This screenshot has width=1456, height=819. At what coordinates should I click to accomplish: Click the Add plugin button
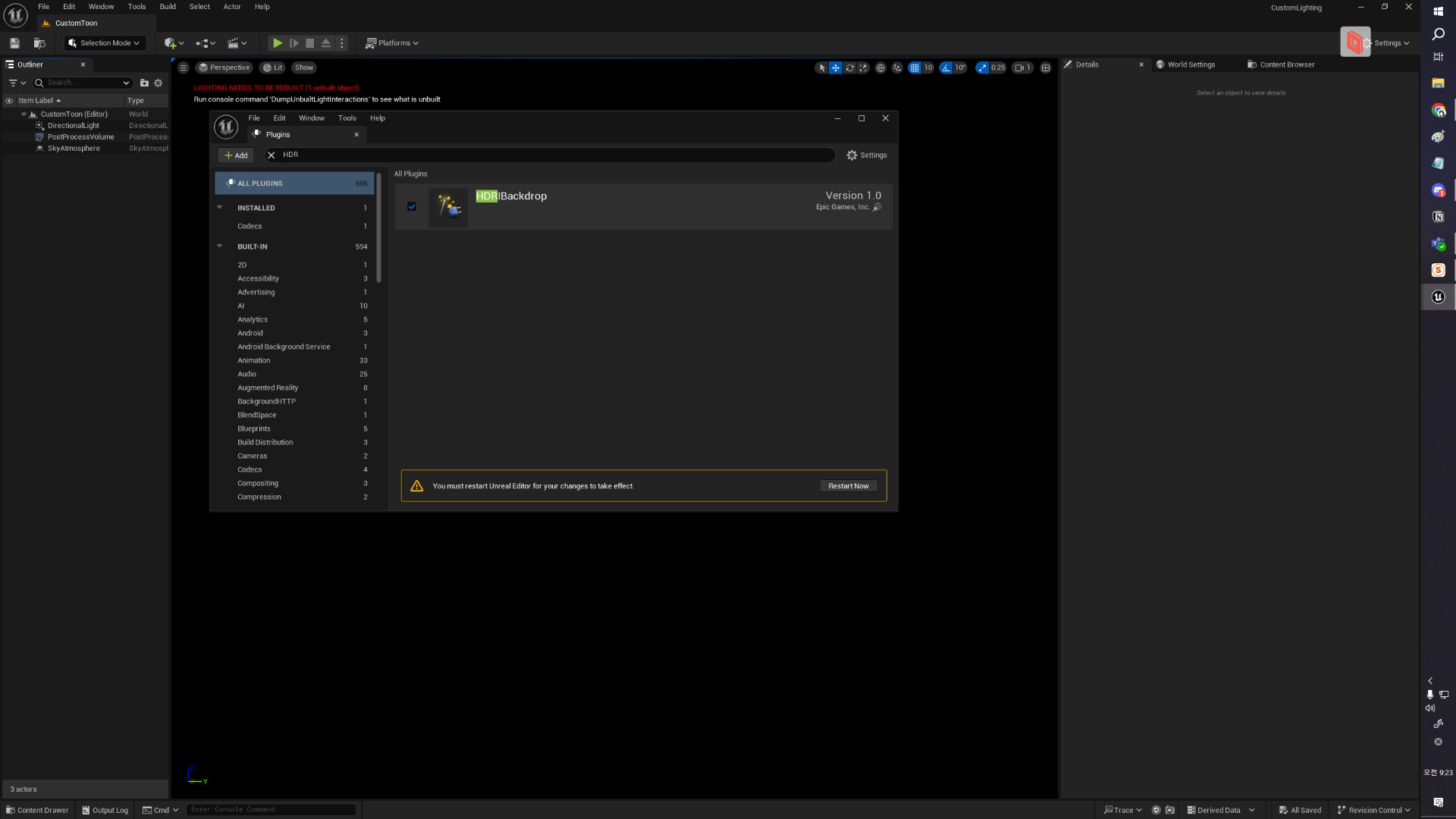pos(236,155)
